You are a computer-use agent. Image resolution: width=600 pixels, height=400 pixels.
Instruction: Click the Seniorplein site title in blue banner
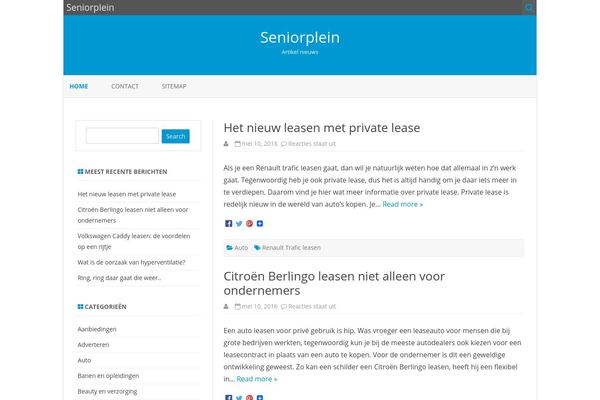click(x=300, y=38)
